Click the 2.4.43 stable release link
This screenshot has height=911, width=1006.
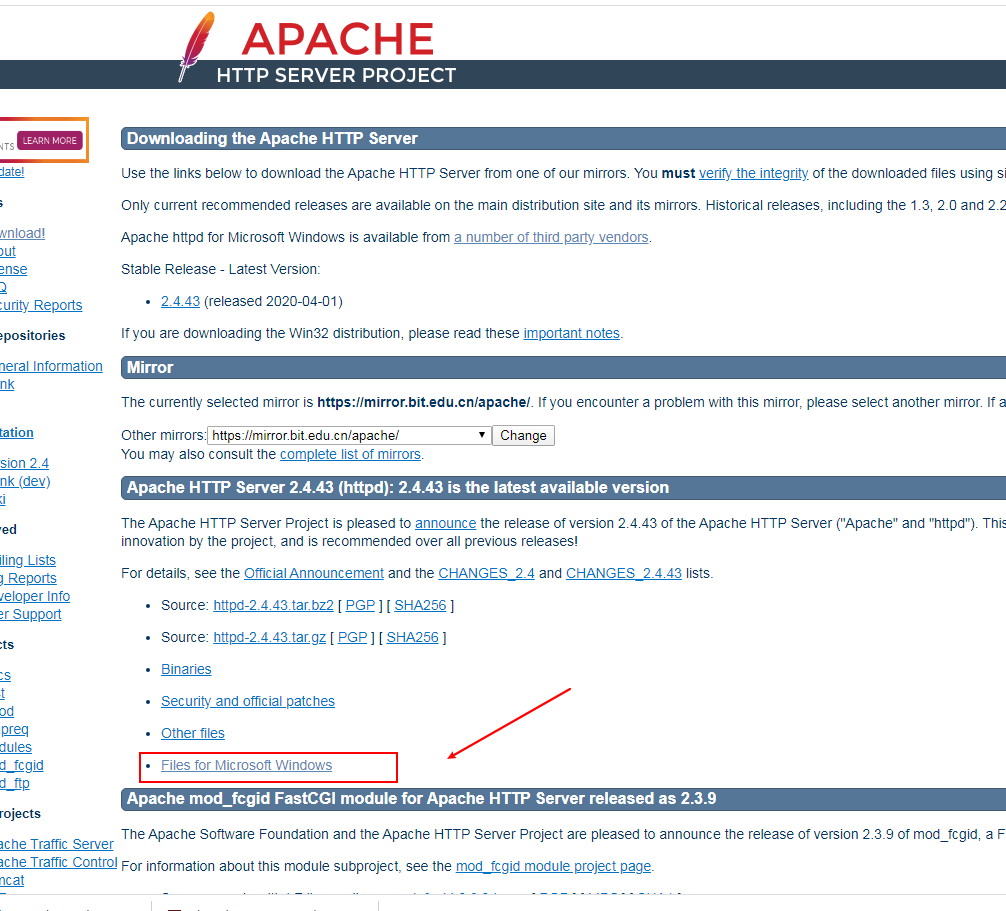(x=180, y=302)
